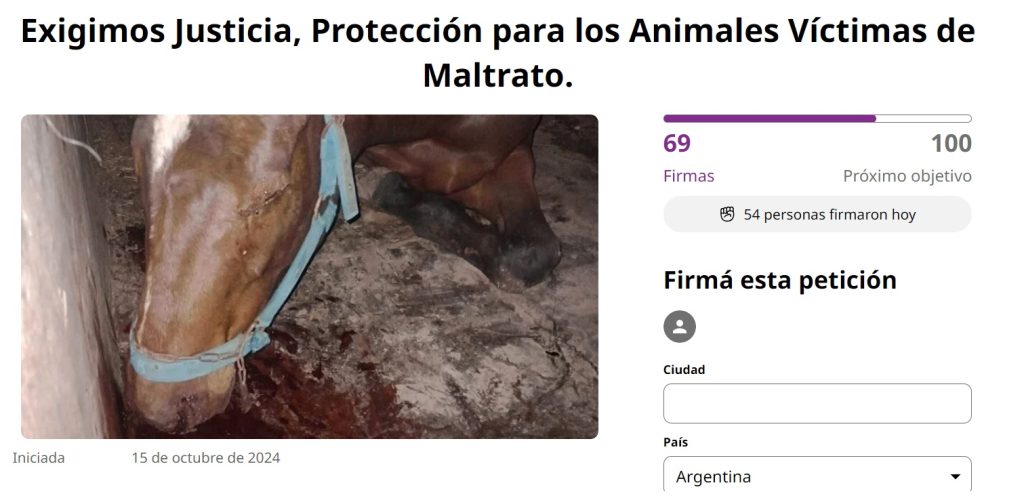Select the Argentina country combo box
The width and height of the screenshot is (1024, 498).
coord(817,476)
